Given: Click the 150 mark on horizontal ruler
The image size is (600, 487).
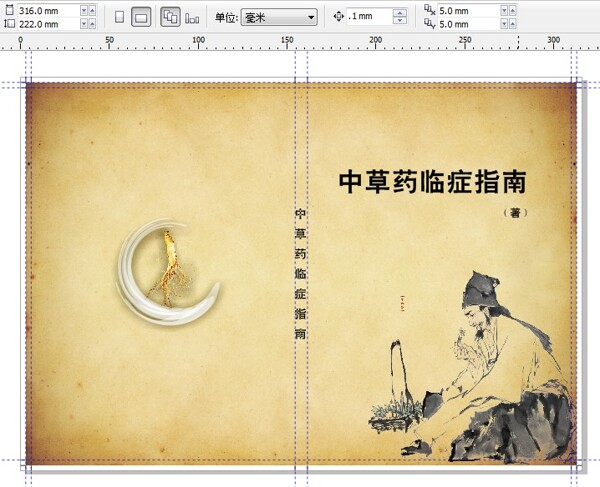Looking at the screenshot, I should [287, 40].
